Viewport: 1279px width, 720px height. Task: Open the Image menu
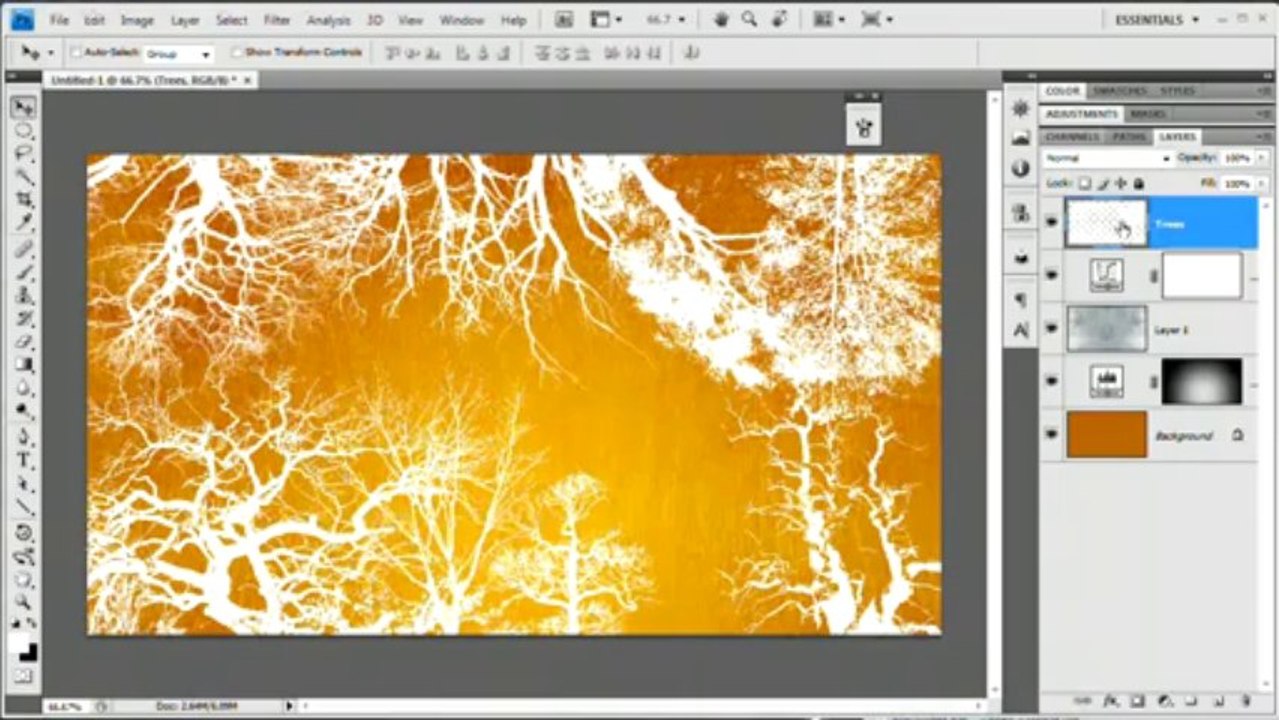[x=137, y=20]
